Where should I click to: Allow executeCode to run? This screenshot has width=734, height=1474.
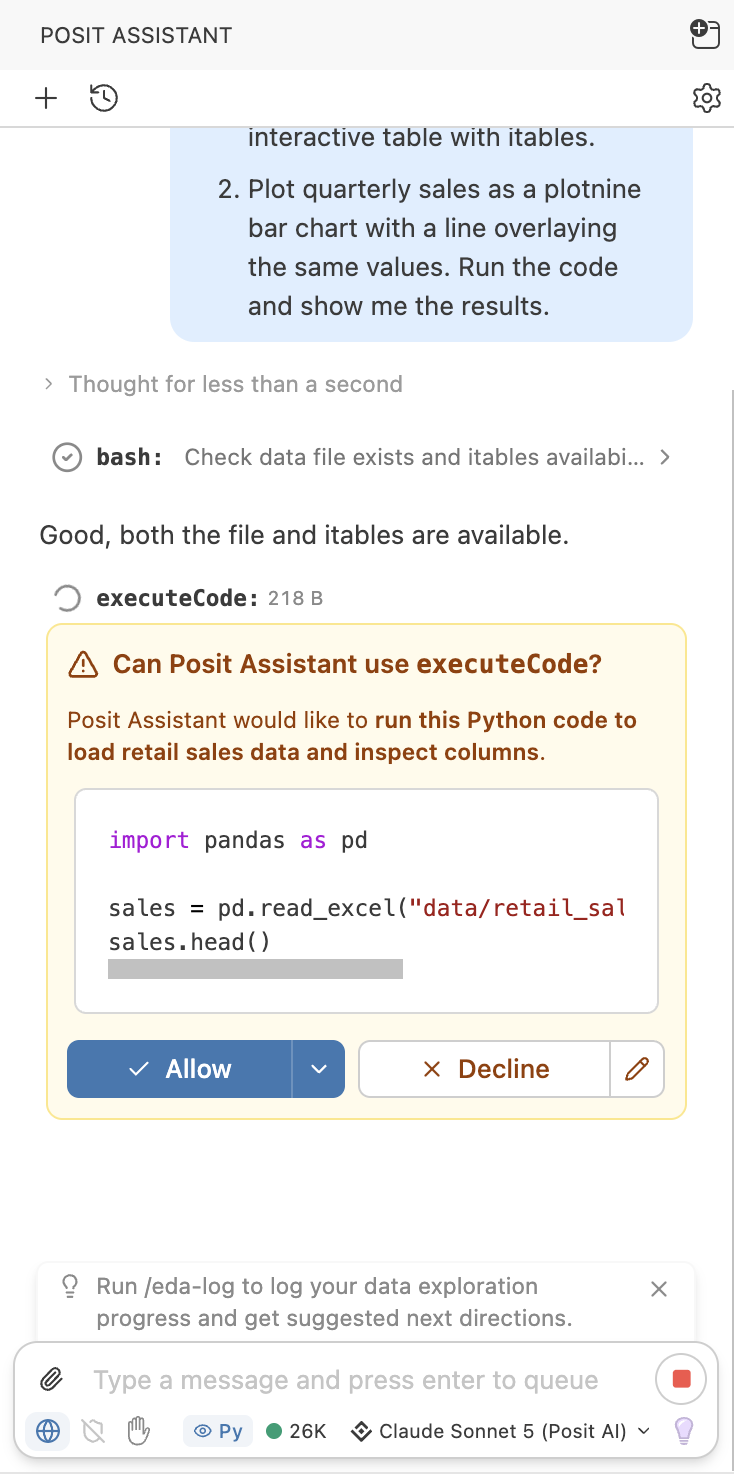[180, 1069]
